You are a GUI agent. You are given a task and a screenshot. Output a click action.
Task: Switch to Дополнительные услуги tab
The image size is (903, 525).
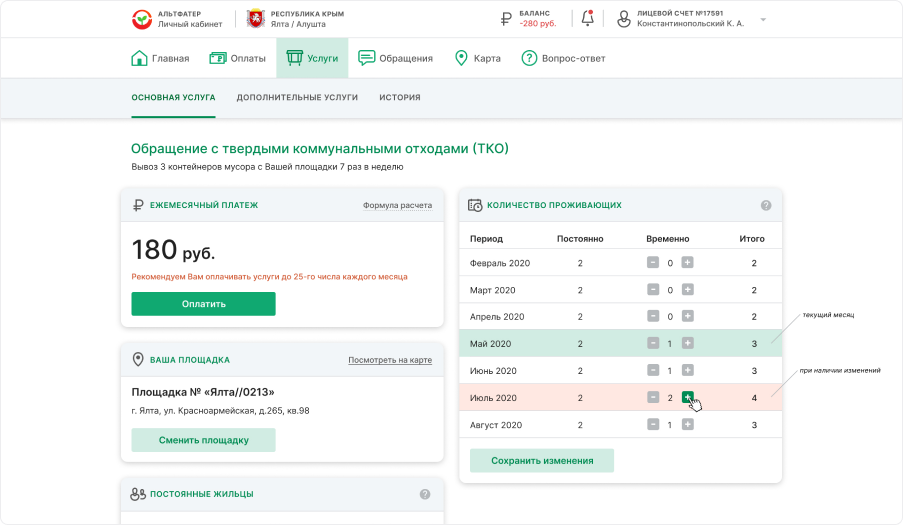[297, 98]
